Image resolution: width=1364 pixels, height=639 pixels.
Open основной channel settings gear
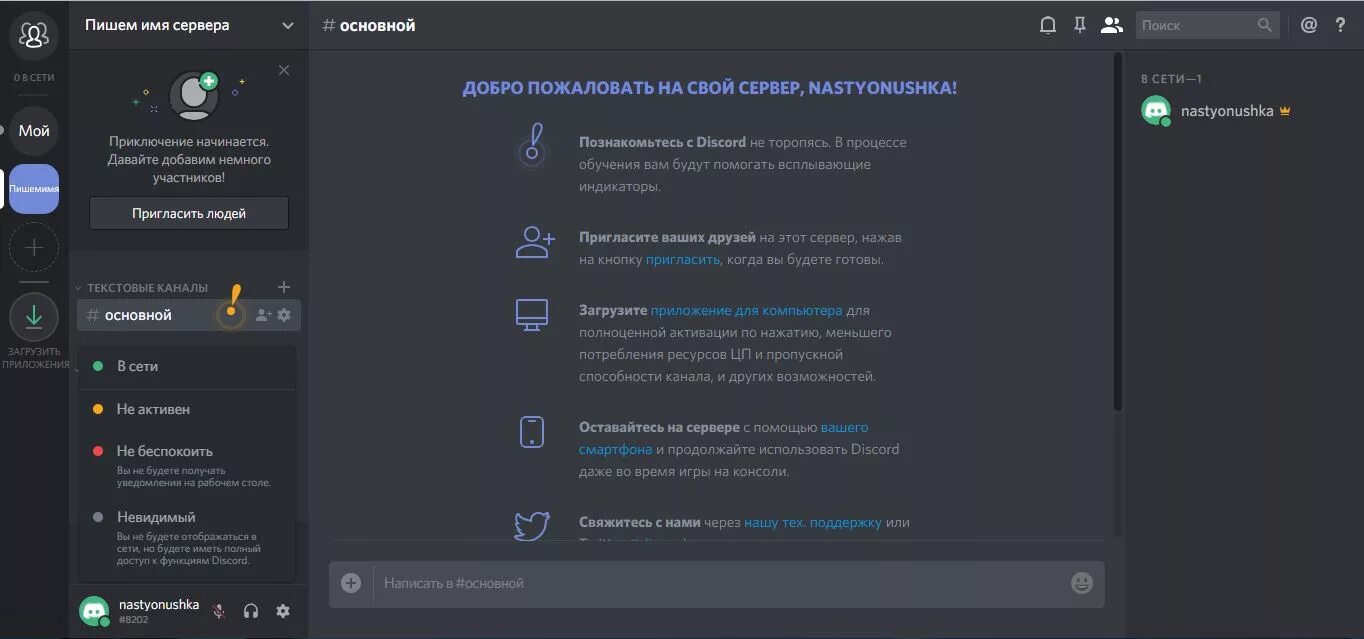pos(284,315)
